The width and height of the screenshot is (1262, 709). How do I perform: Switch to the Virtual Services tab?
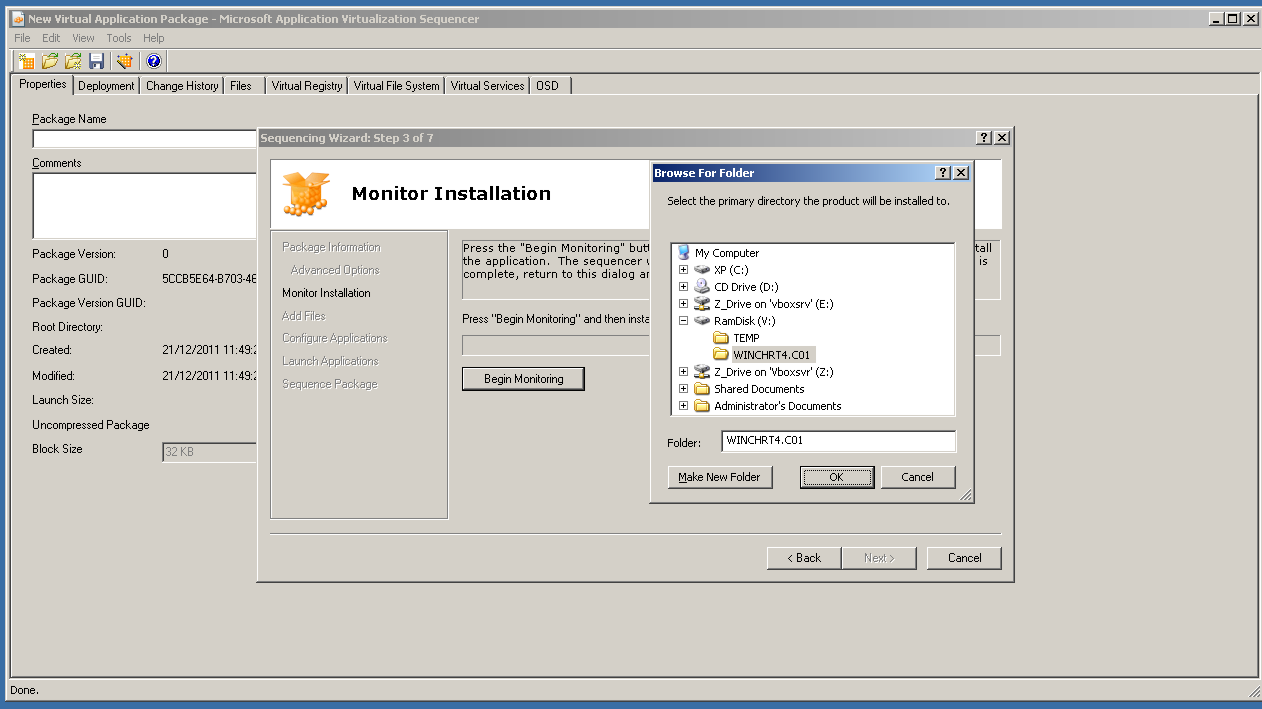(x=488, y=86)
